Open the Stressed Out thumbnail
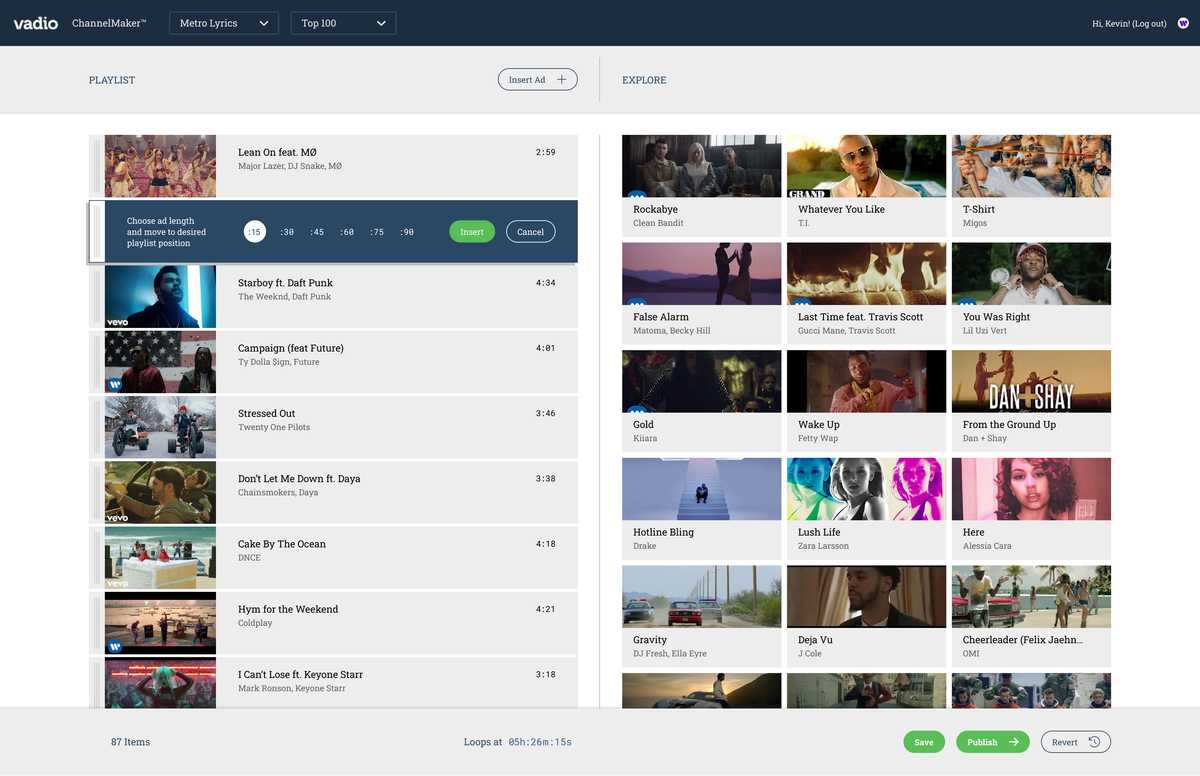The height and width of the screenshot is (776, 1200). click(x=160, y=427)
